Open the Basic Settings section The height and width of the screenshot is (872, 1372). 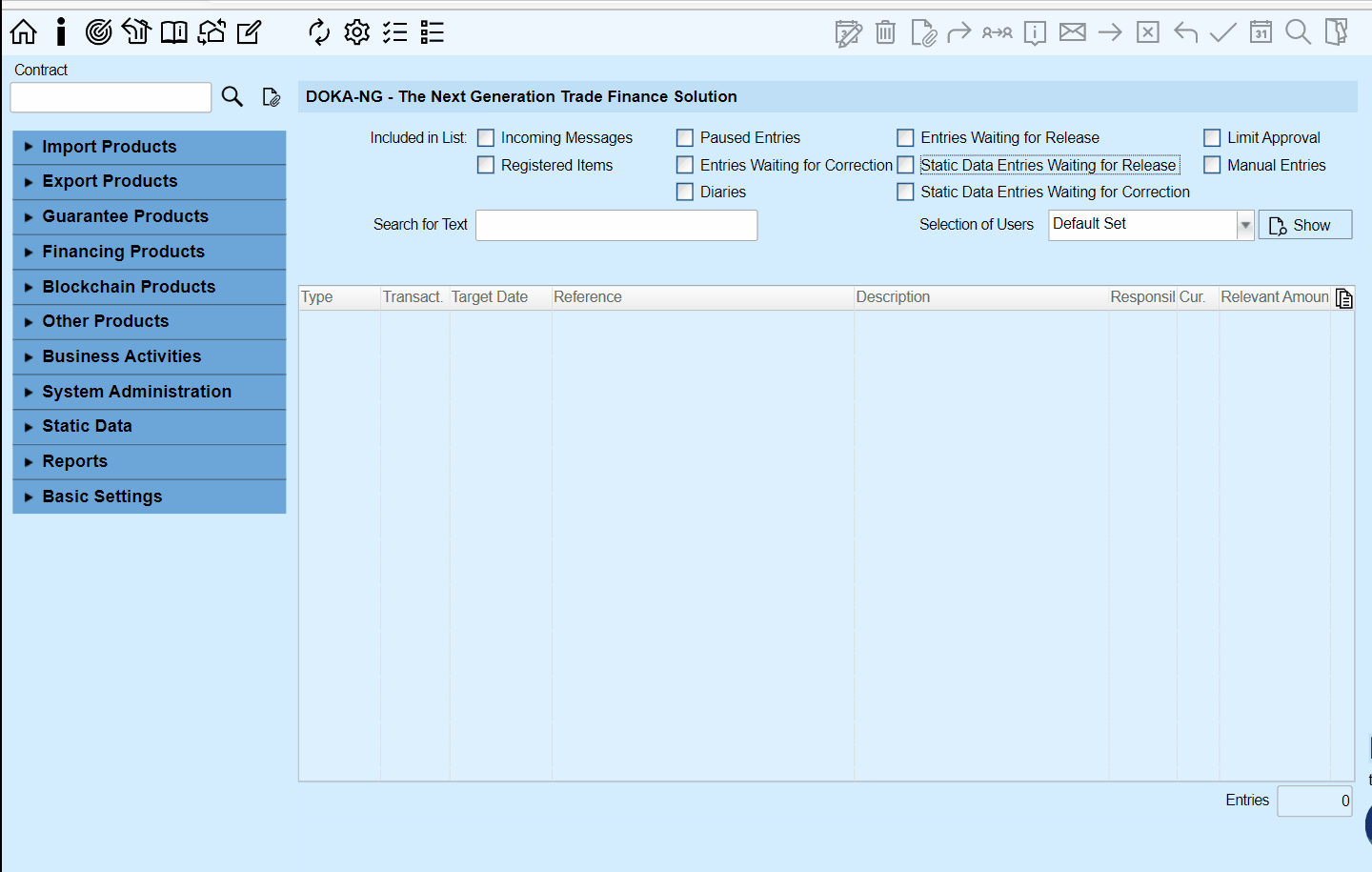(150, 497)
